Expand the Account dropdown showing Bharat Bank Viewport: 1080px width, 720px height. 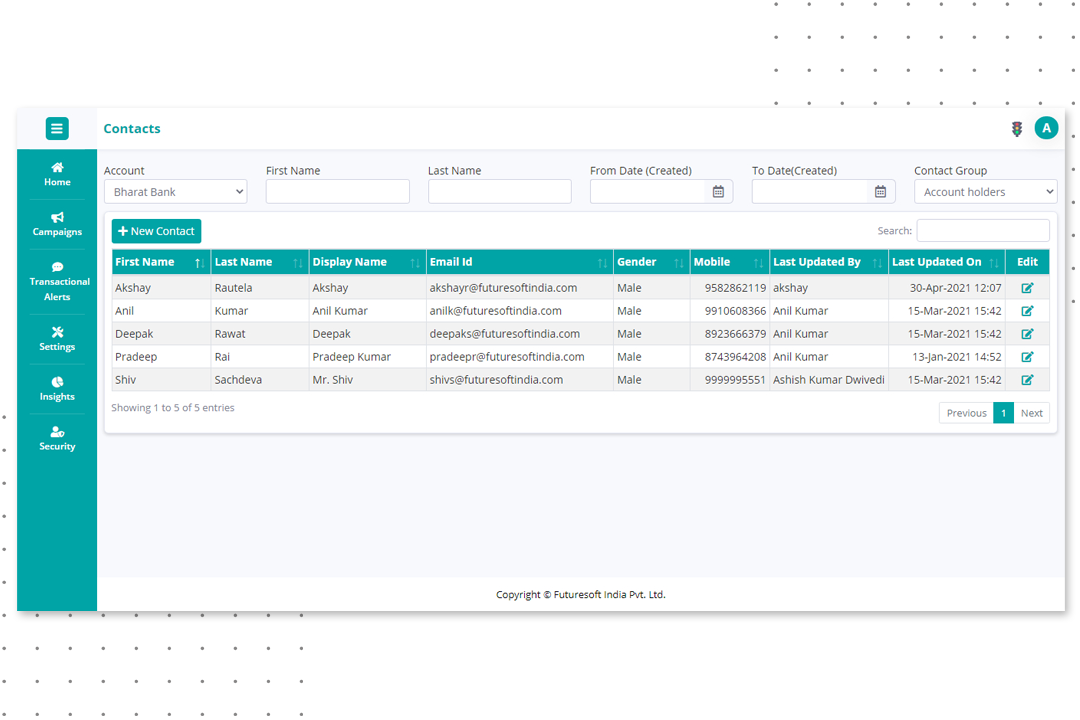[x=175, y=192]
